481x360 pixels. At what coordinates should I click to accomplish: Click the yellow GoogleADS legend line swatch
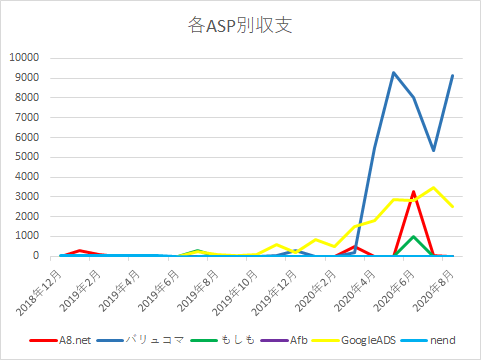coord(326,341)
